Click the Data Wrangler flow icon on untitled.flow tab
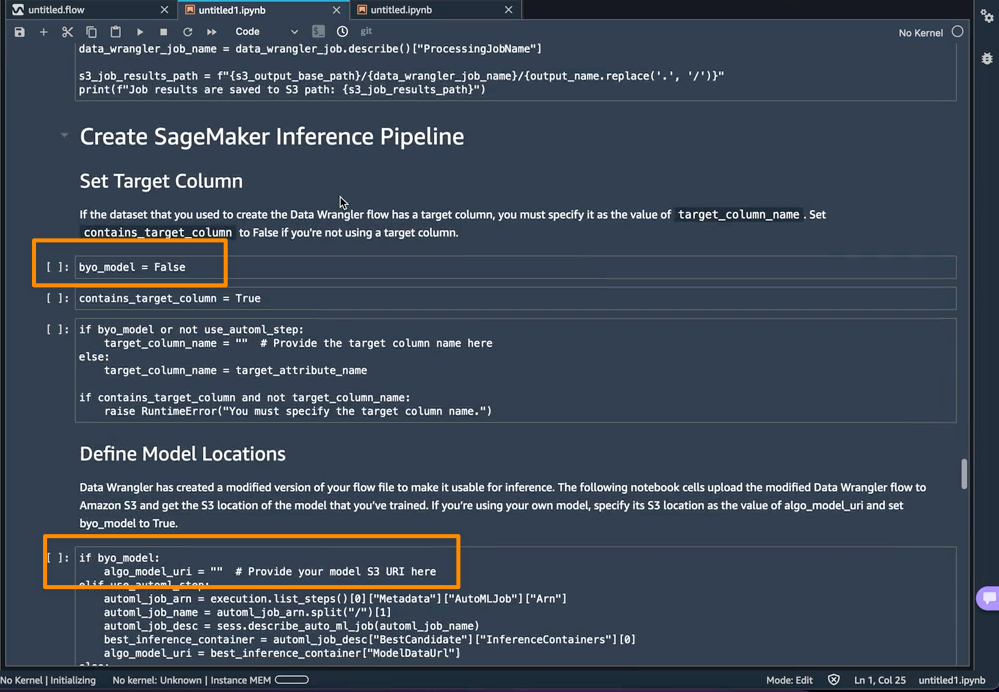This screenshot has height=692, width=999. click(x=18, y=10)
